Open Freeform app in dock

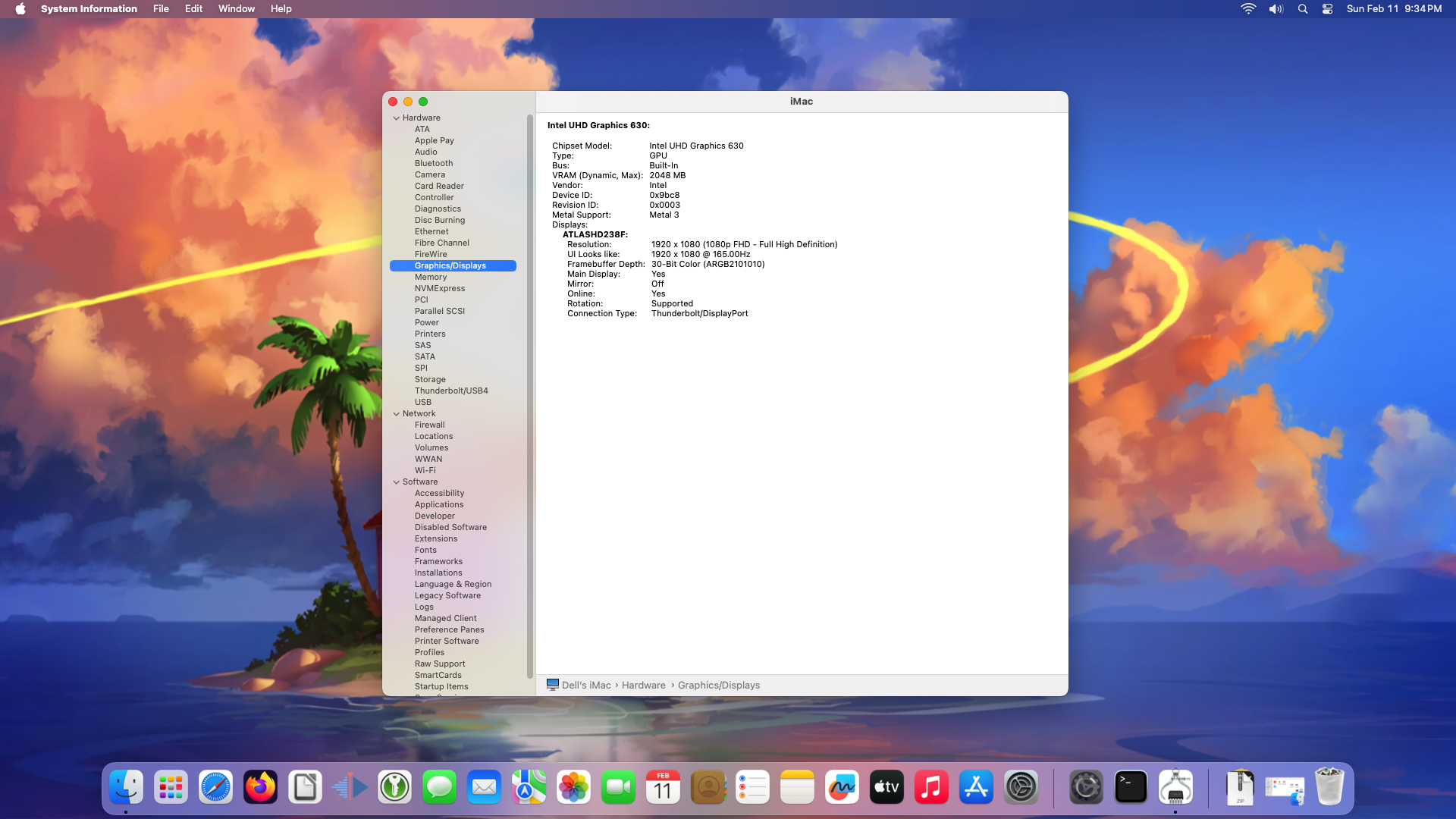842,787
